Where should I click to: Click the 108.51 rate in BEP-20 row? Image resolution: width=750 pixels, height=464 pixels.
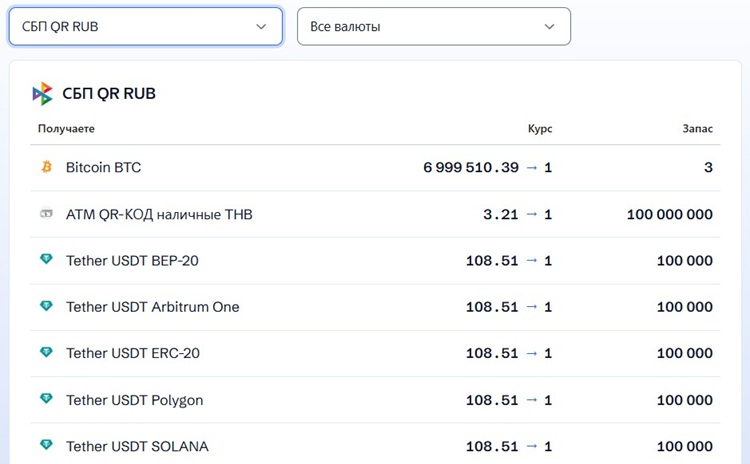[x=492, y=261]
